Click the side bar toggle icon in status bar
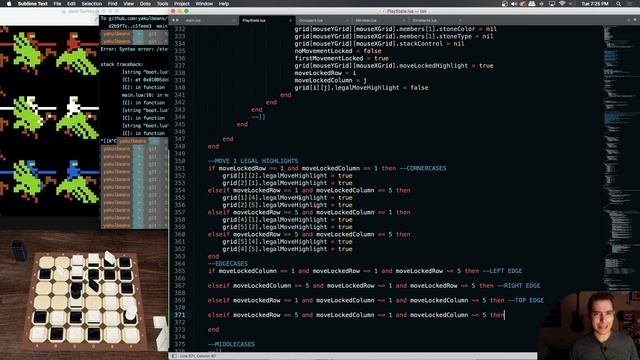The width and height of the screenshot is (640, 360). click(174, 356)
